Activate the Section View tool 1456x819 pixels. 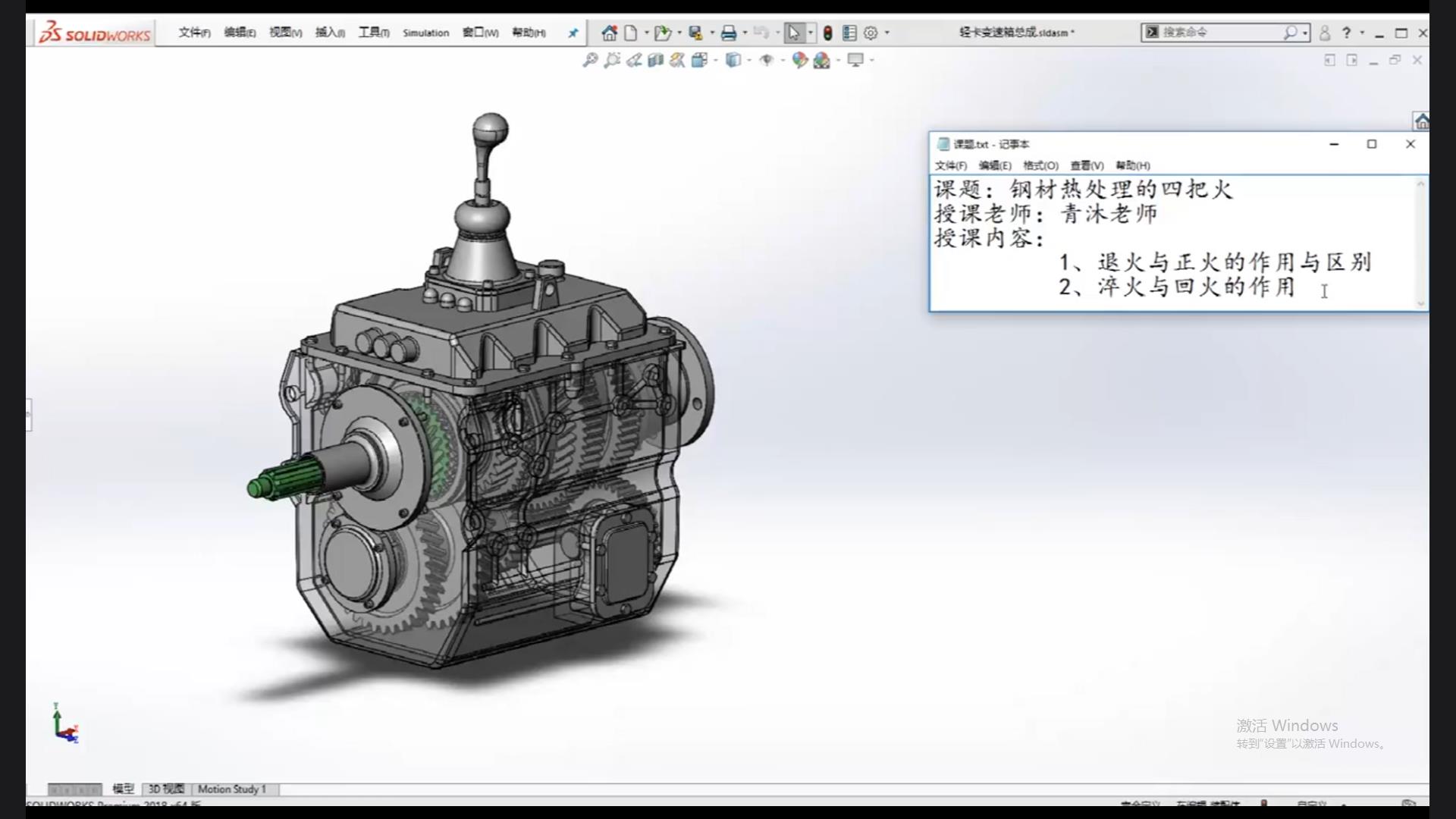656,60
